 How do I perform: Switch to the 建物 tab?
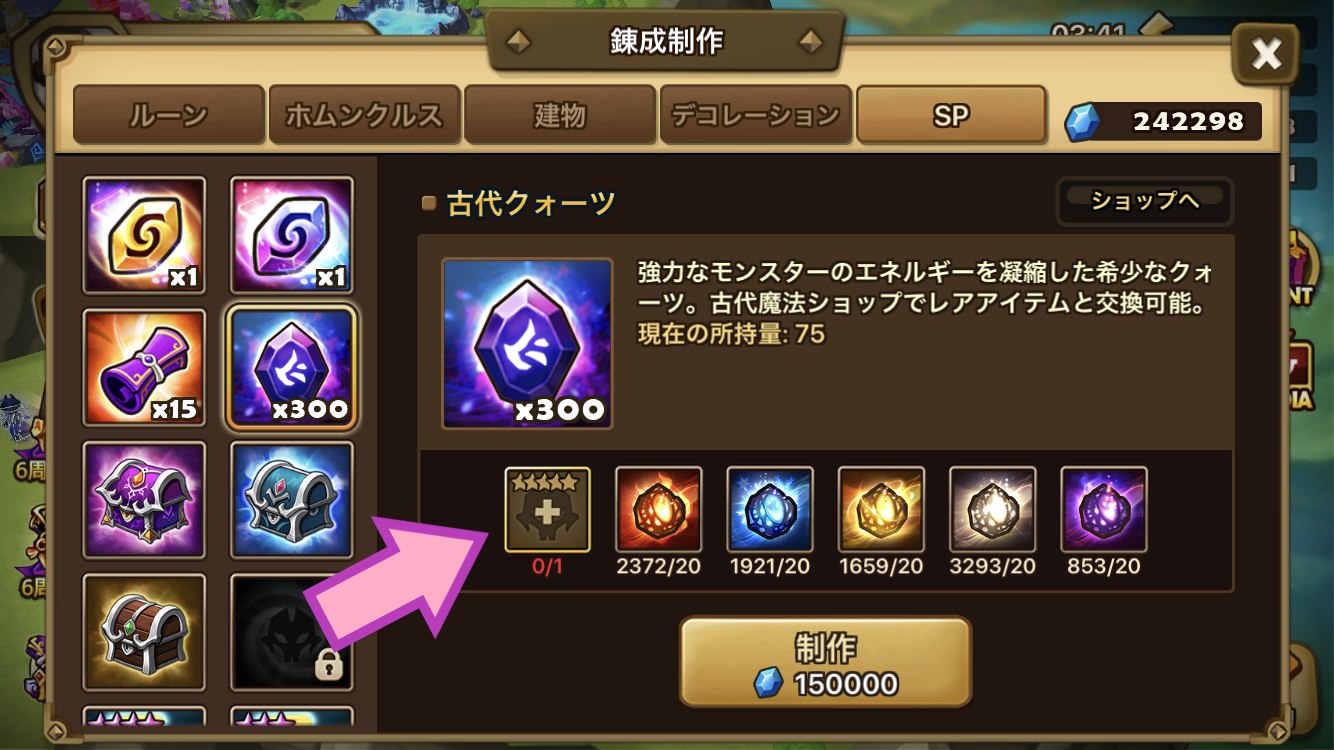[560, 115]
